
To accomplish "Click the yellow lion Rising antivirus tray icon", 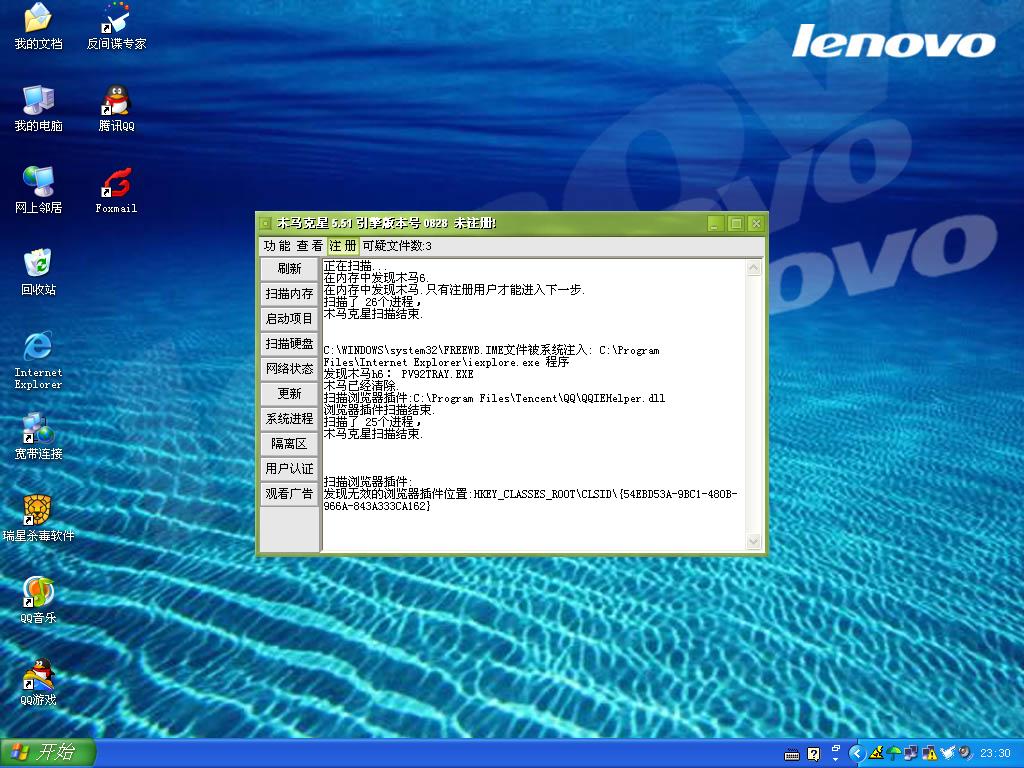I will [x=876, y=753].
